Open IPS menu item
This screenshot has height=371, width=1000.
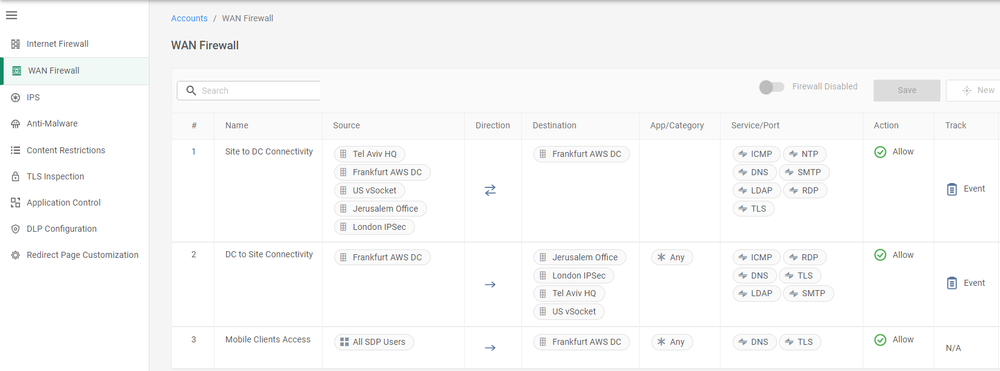[75, 98]
